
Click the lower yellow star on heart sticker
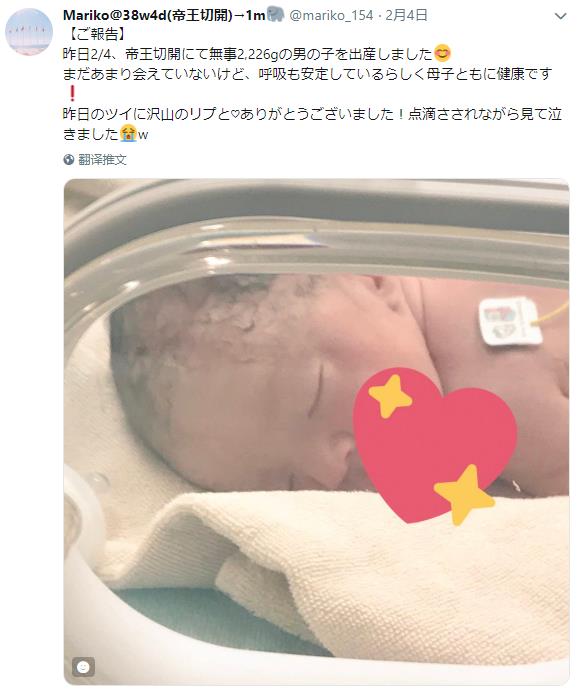point(464,495)
